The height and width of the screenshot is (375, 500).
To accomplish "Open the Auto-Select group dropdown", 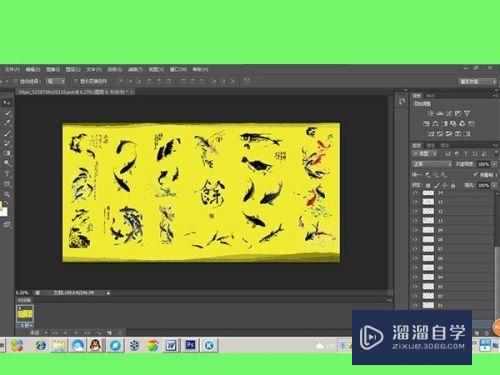I will 56,81.
